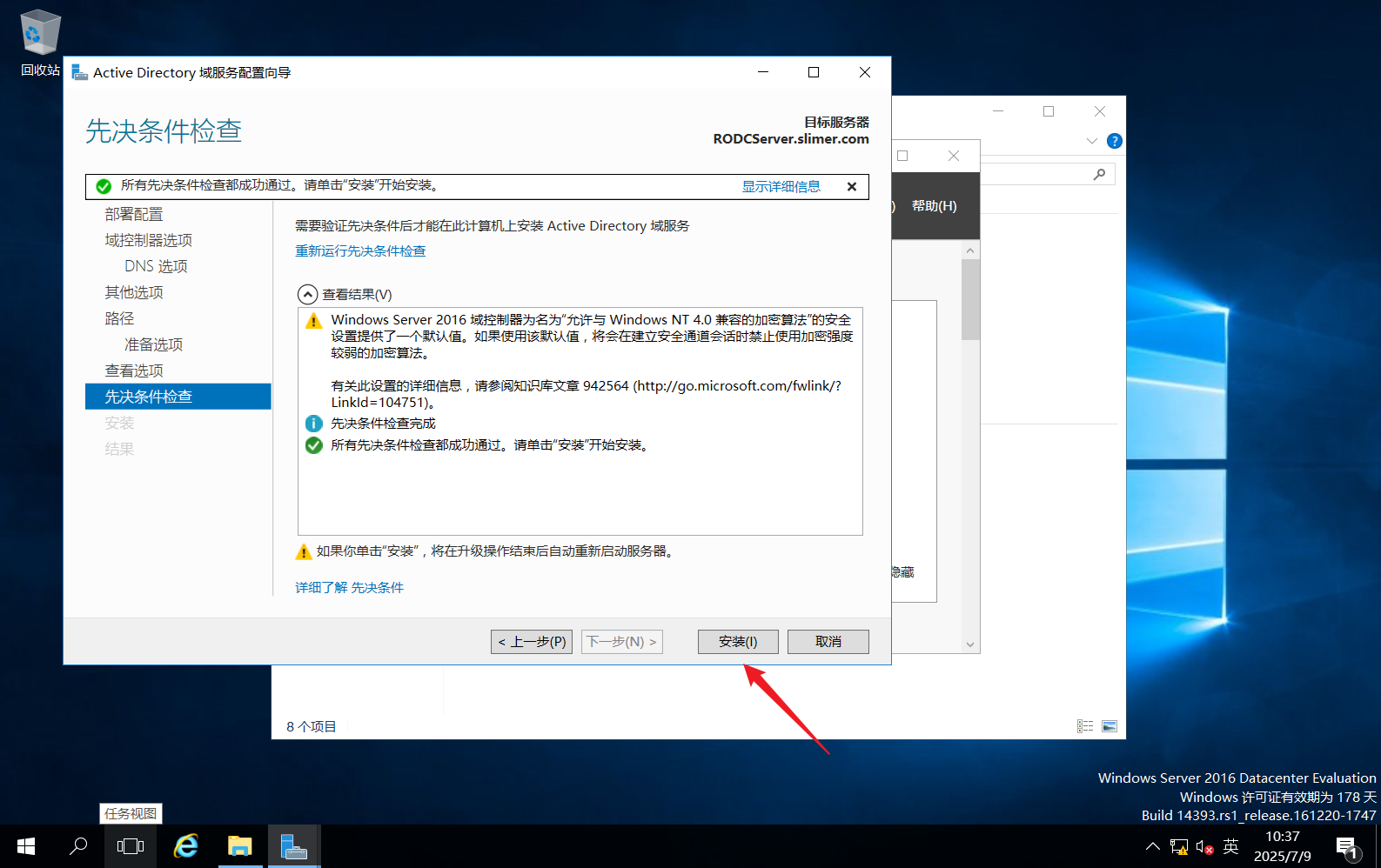Click the warning icon beside auto-restart notice
This screenshot has width=1381, height=868.
(304, 551)
